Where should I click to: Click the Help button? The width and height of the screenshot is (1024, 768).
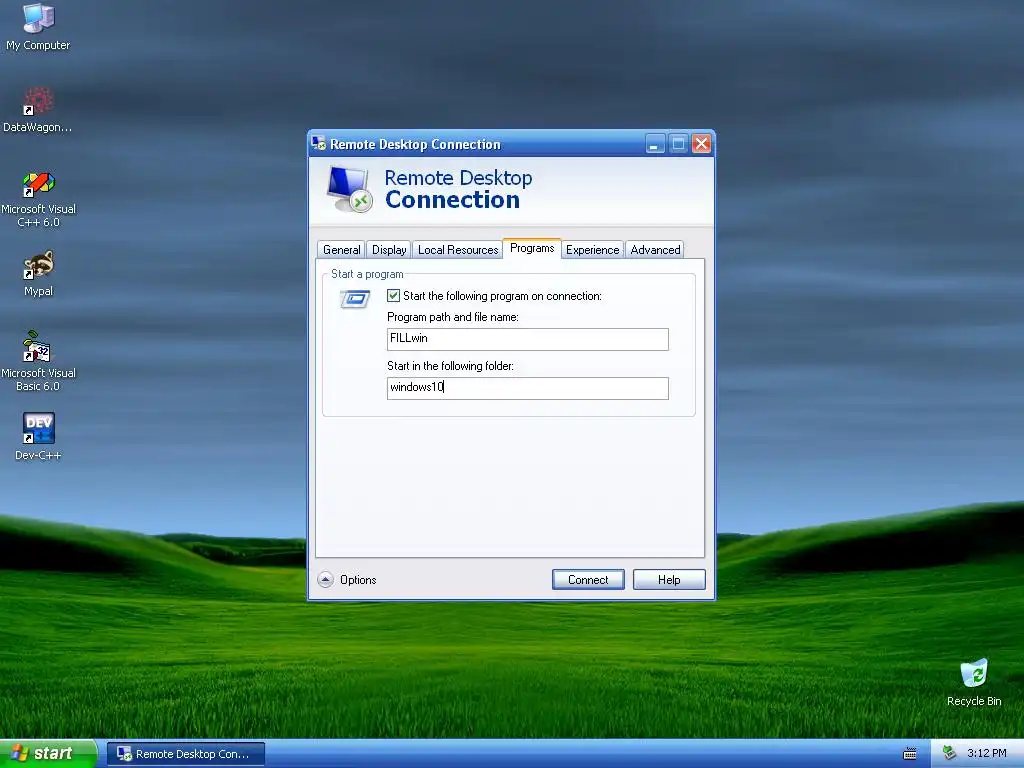(669, 580)
